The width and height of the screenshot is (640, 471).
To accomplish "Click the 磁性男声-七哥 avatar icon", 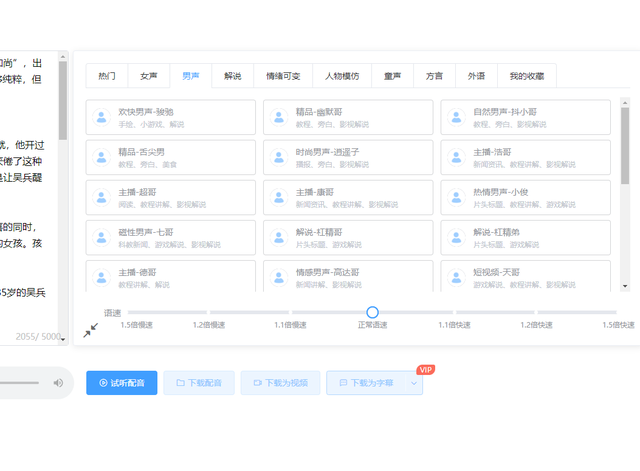I will coord(101,237).
